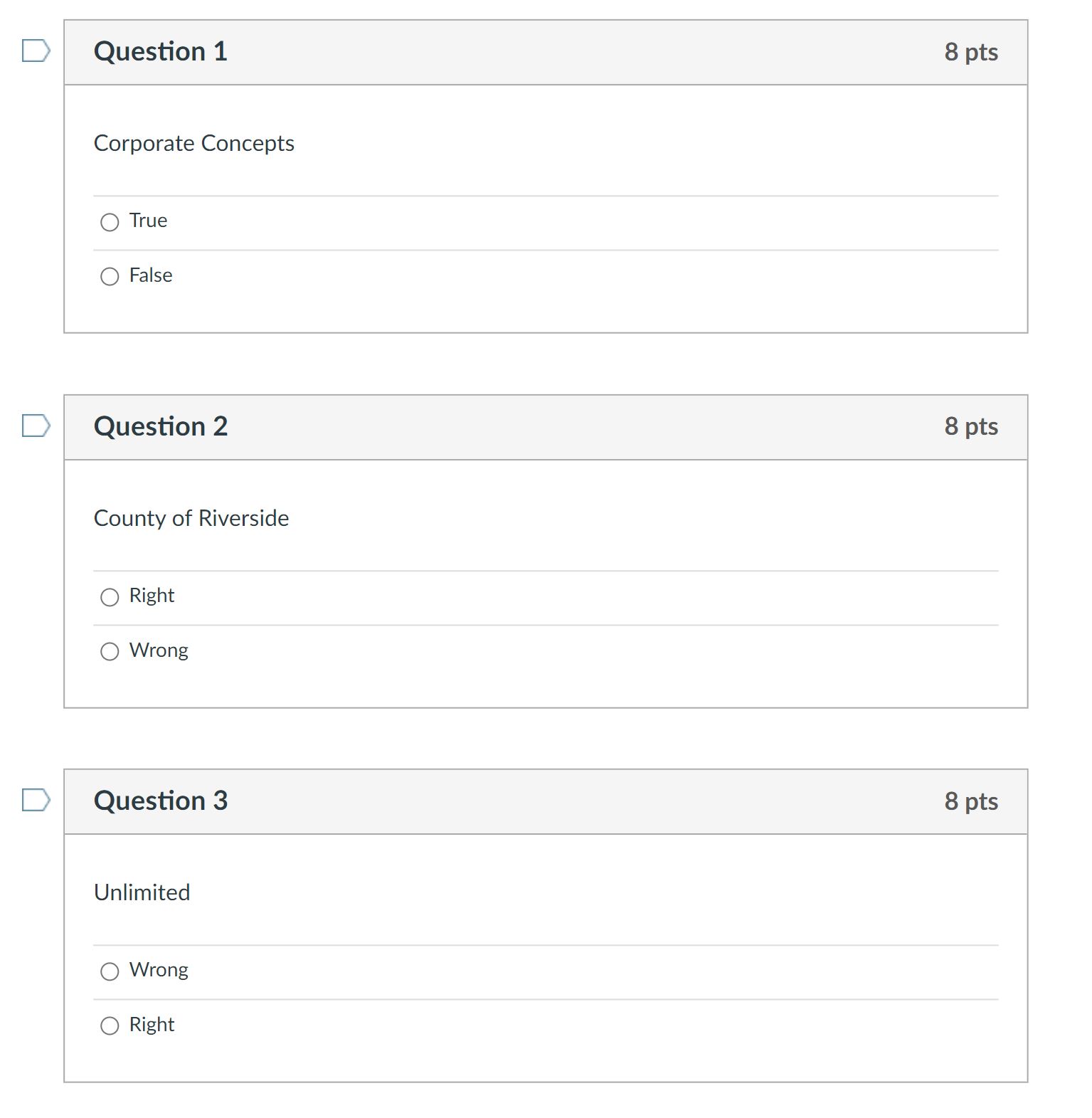Click the Unlimited question text
The image size is (1092, 1118).
click(142, 892)
